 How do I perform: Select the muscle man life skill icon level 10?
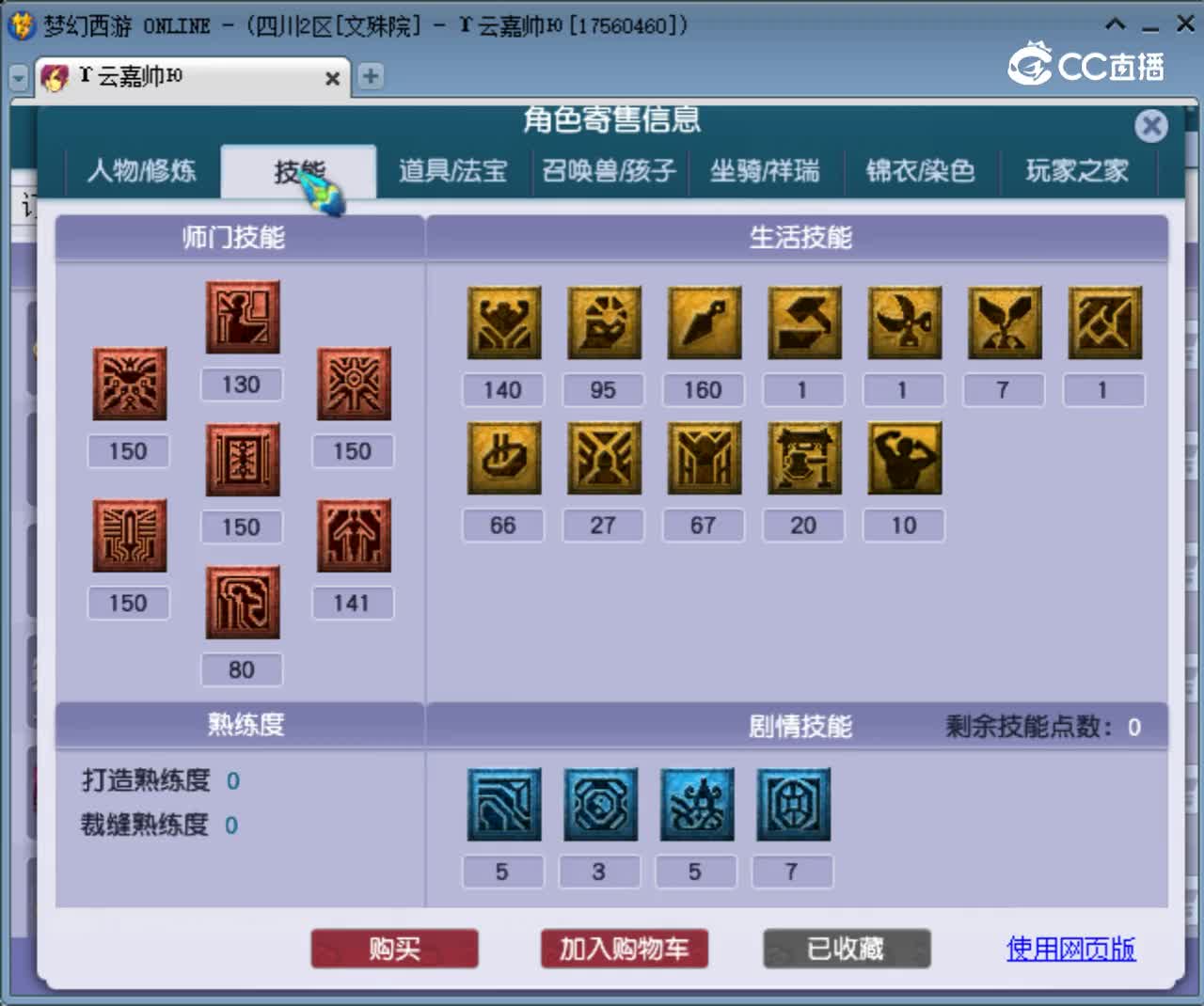[905, 458]
